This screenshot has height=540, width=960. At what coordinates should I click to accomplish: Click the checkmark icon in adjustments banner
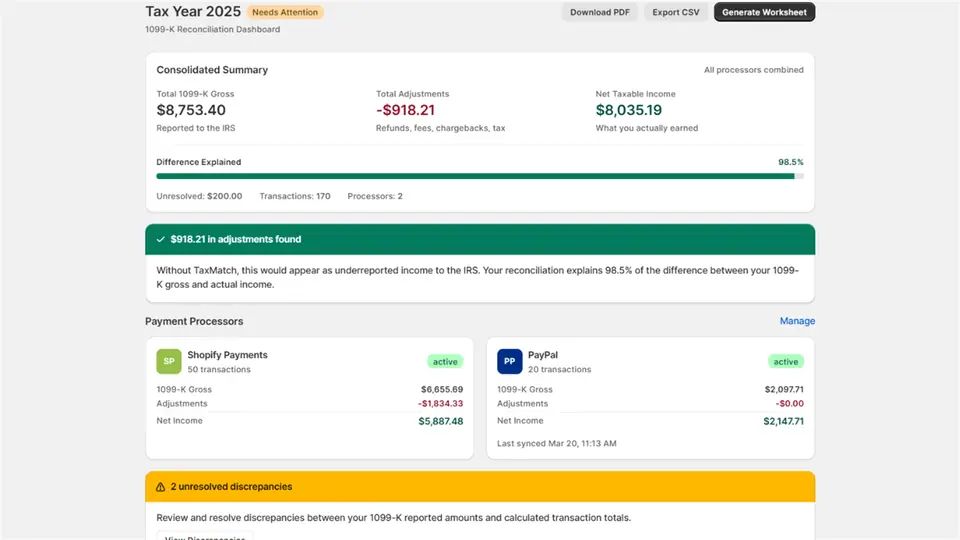(160, 239)
